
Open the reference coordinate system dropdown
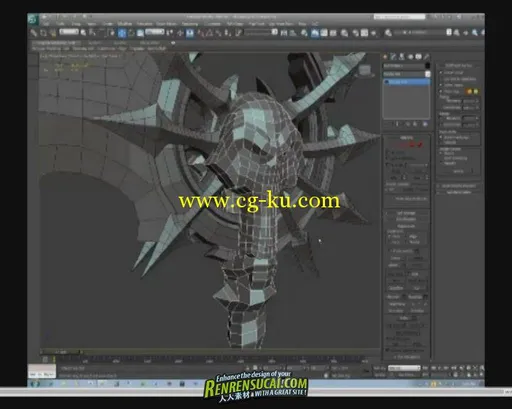(155, 32)
